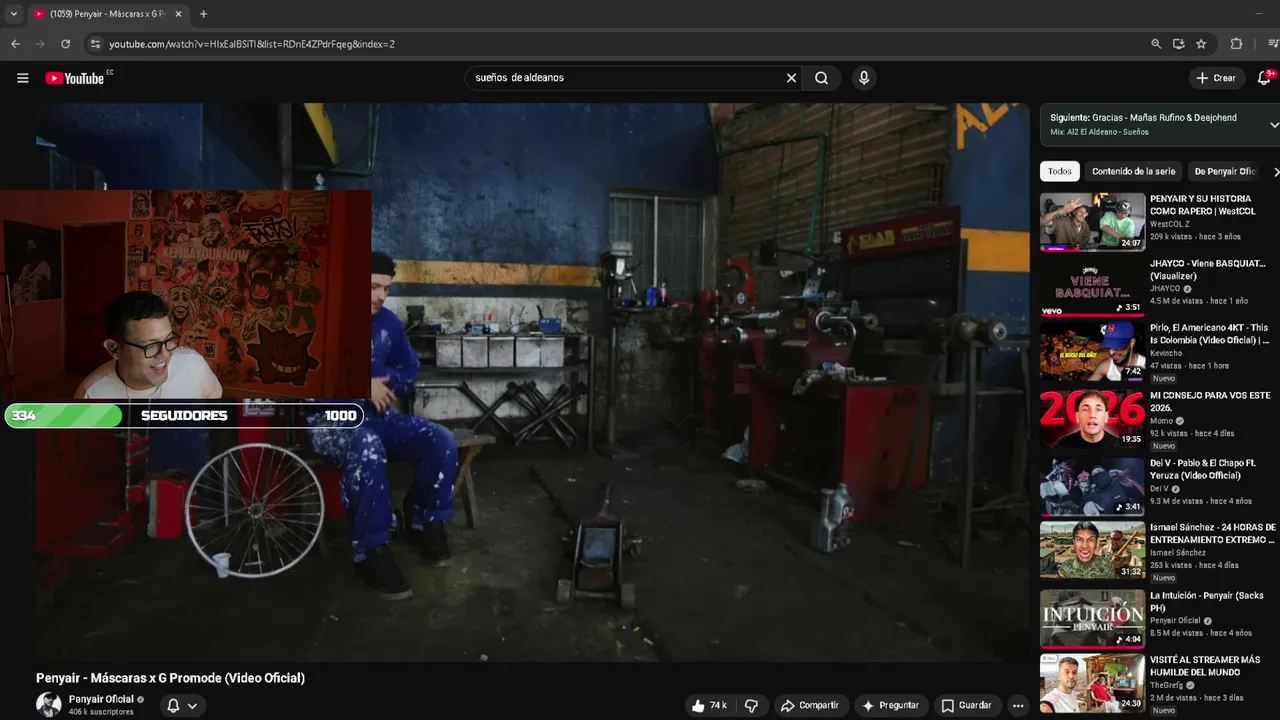Screen dimensions: 1280x720
Task: Expand the Siguiente playlist panel chevron
Action: (1274, 125)
